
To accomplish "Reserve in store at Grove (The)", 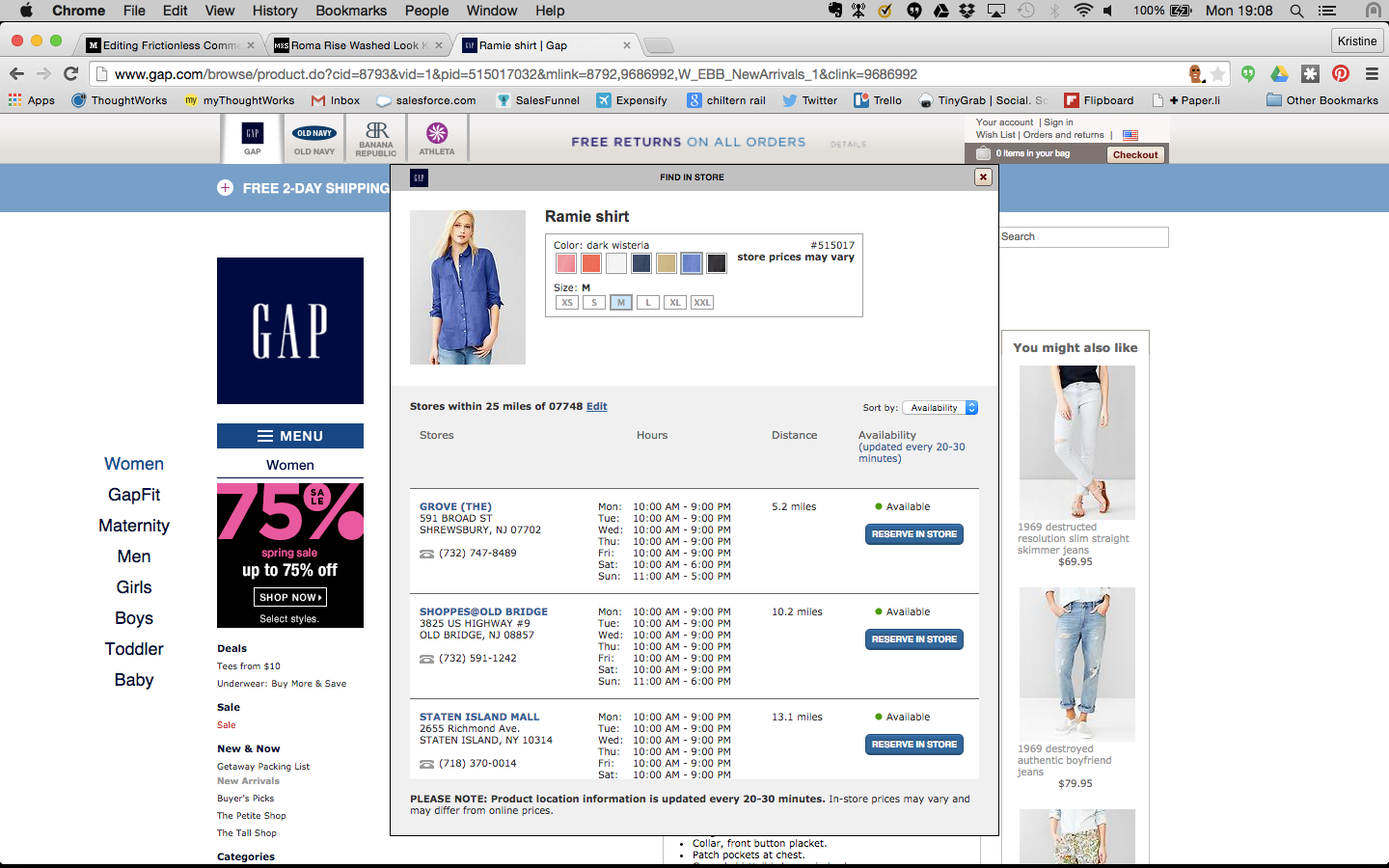I will point(914,534).
